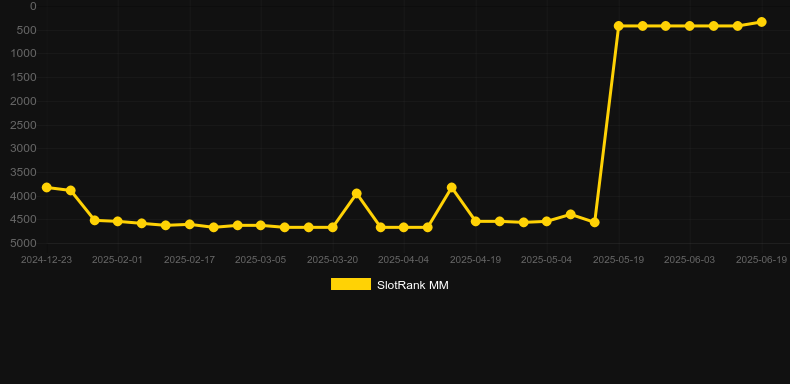Select the first data point at 2024-12-23
Viewport: 790px width, 384px height.
click(x=47, y=187)
